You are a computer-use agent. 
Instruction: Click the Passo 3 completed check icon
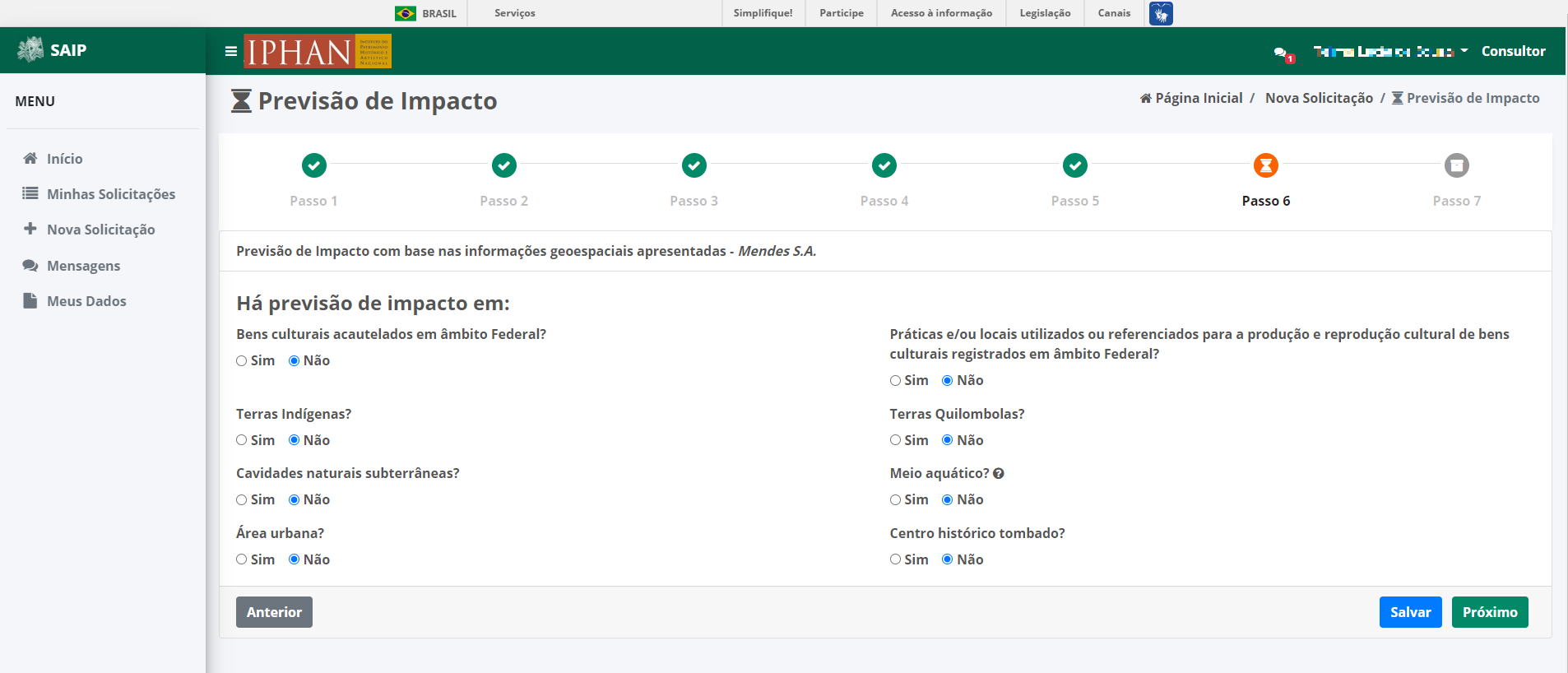pos(694,165)
